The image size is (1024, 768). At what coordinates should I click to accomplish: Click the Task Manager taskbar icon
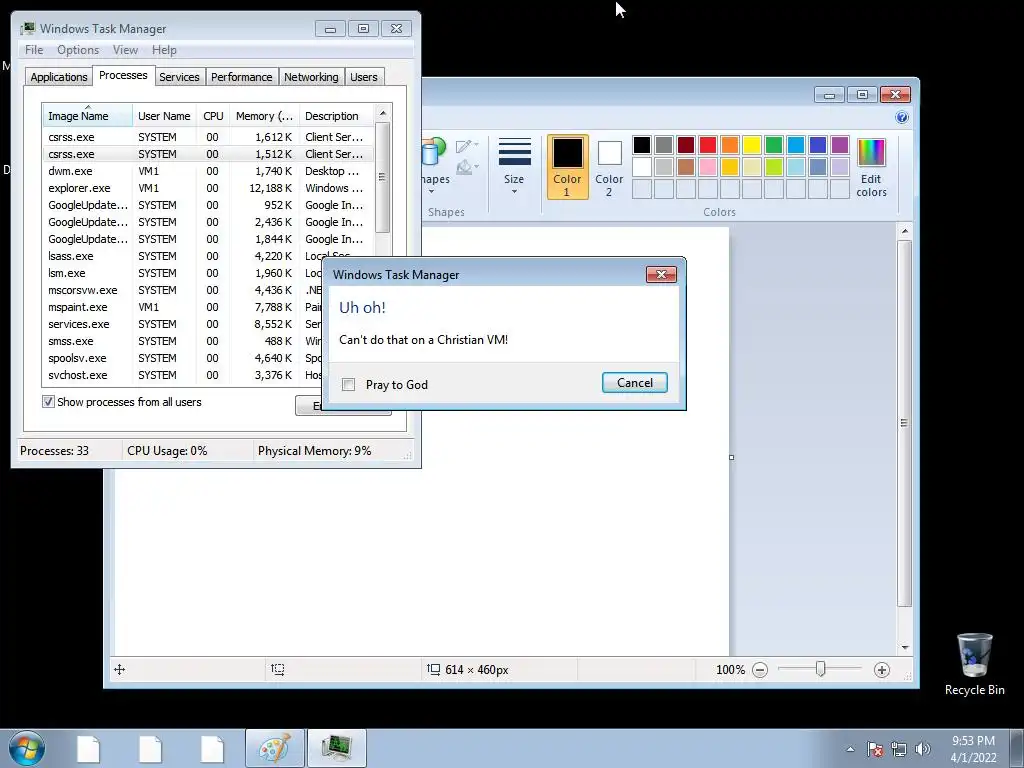coord(337,748)
